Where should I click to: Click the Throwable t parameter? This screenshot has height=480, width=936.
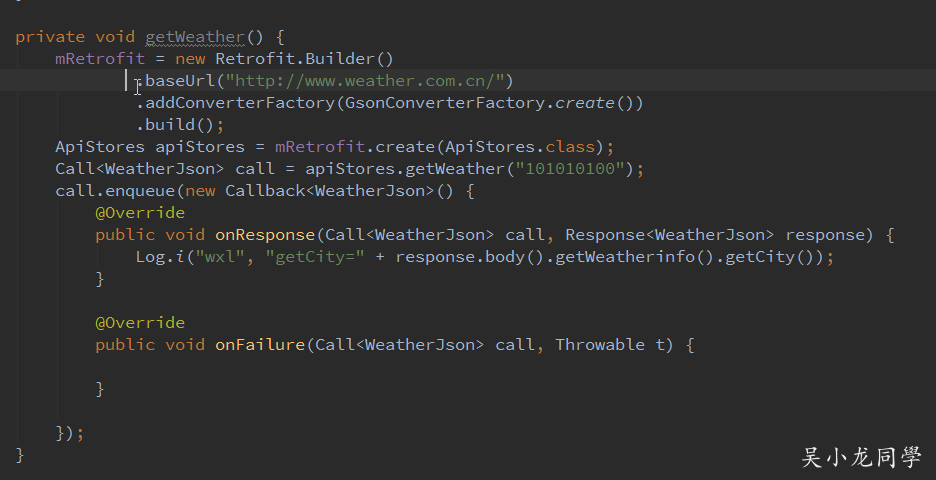coord(609,344)
